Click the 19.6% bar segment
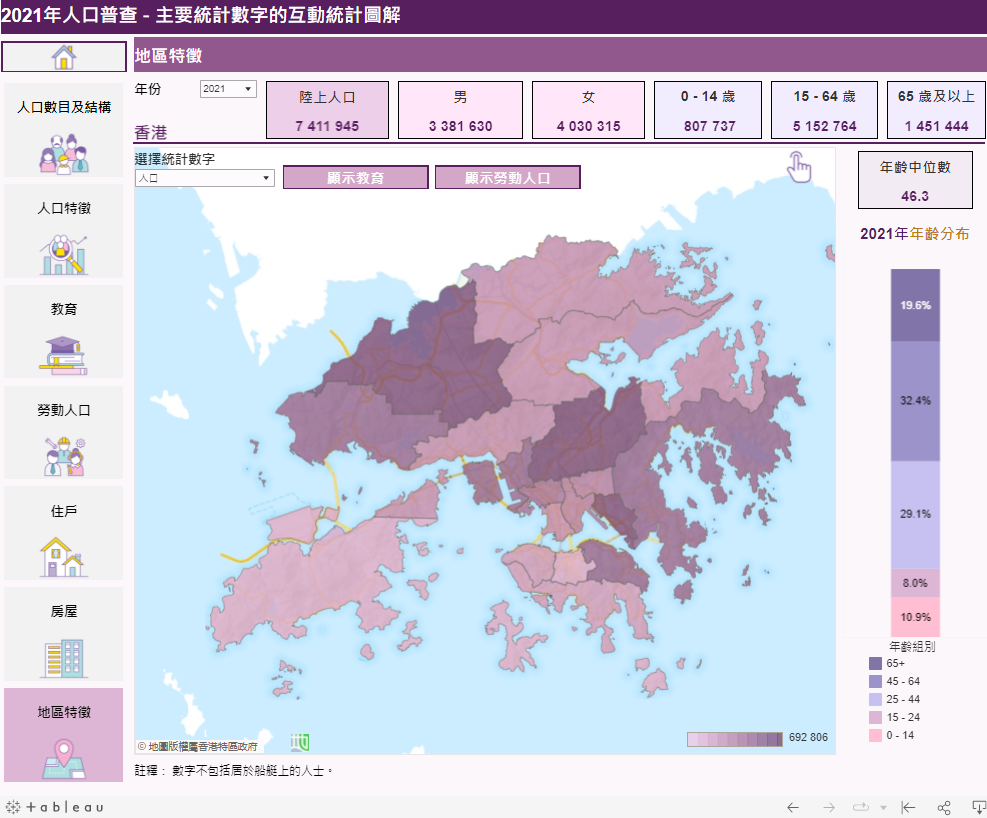 point(915,305)
